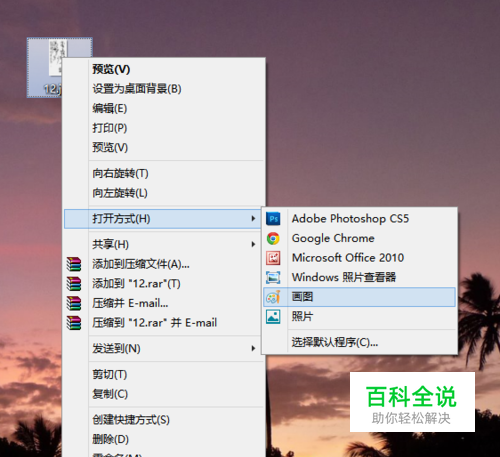Open with Windows 照片查看器
This screenshot has width=500, height=457.
[x=359, y=277]
